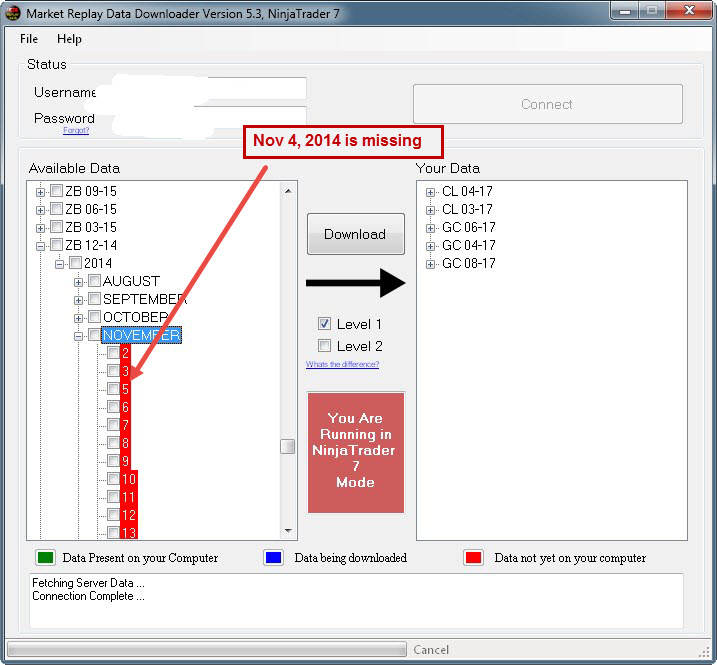Click the download progress bar
This screenshot has width=717, height=665.
(x=207, y=649)
